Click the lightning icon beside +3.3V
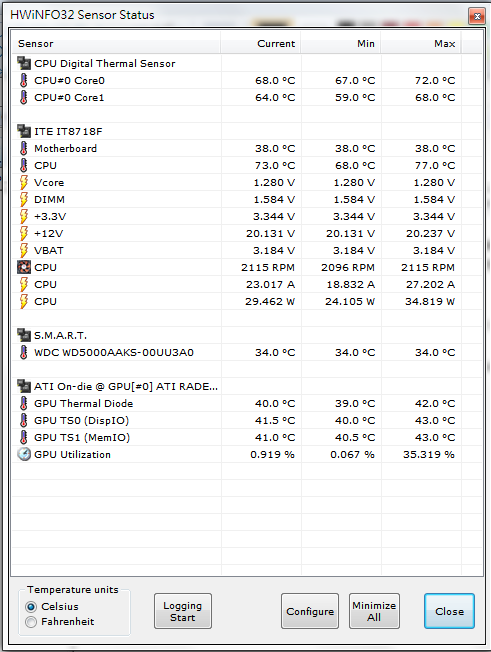This screenshot has width=491, height=652. click(x=24, y=217)
